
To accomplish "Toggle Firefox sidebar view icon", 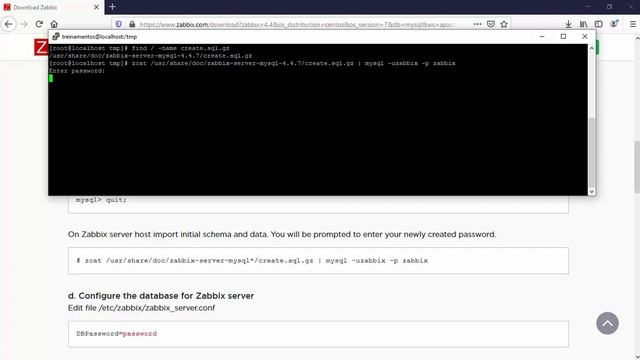I will click(599, 24).
